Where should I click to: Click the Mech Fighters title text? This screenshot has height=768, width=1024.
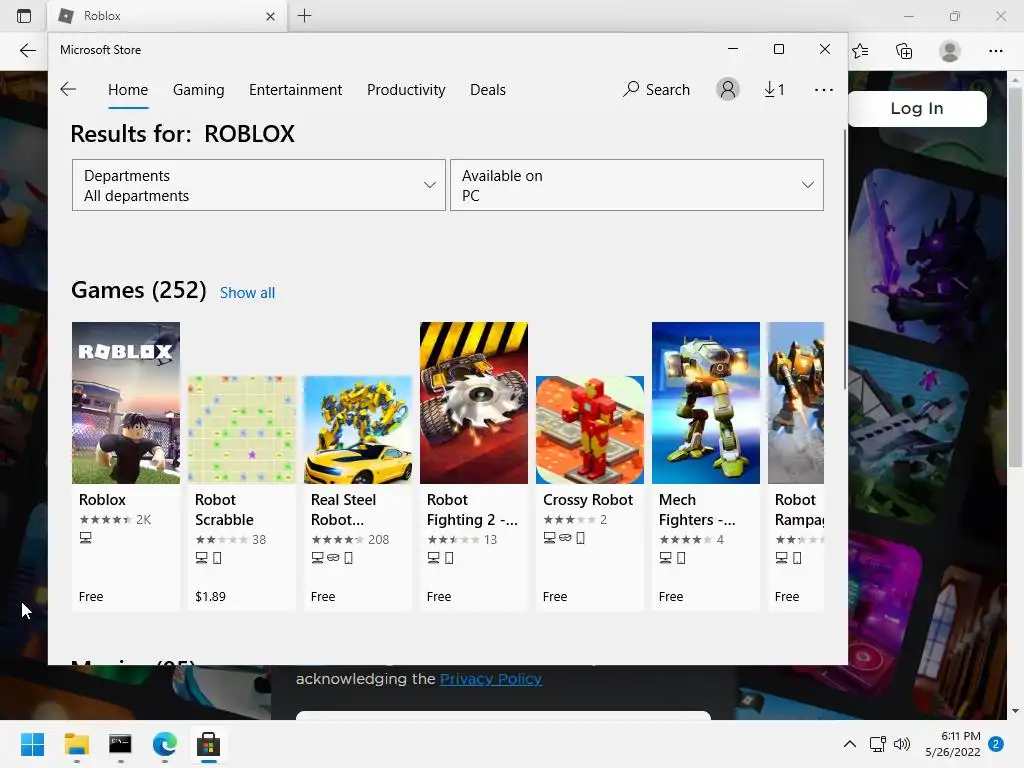click(697, 509)
